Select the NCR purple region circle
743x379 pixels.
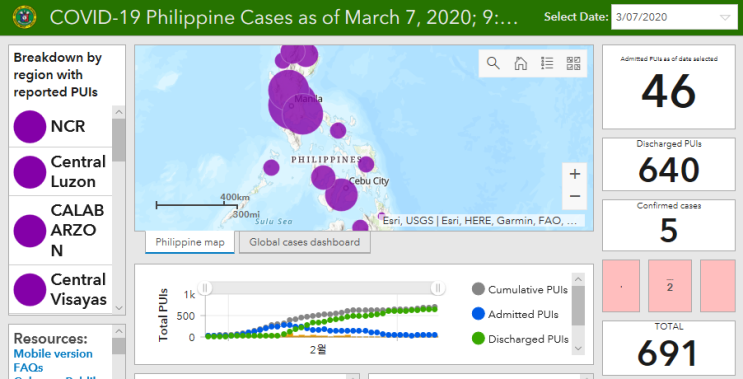30,126
